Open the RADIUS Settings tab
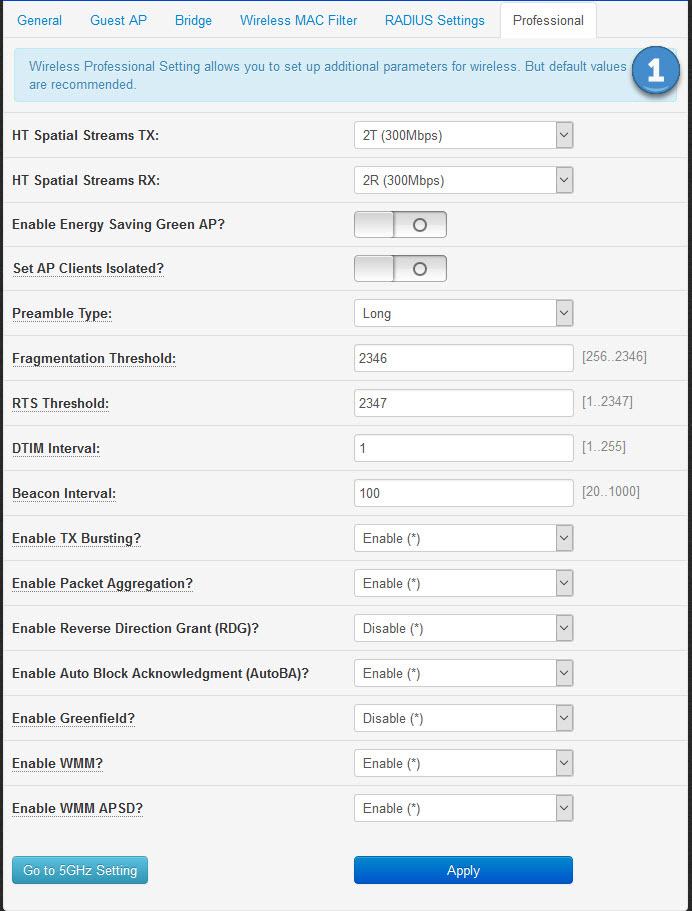 (435, 20)
